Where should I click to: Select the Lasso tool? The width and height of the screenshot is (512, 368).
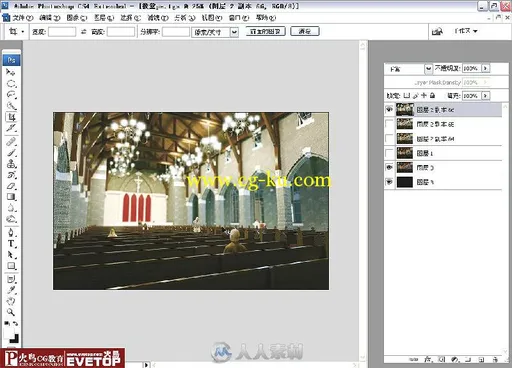11,94
